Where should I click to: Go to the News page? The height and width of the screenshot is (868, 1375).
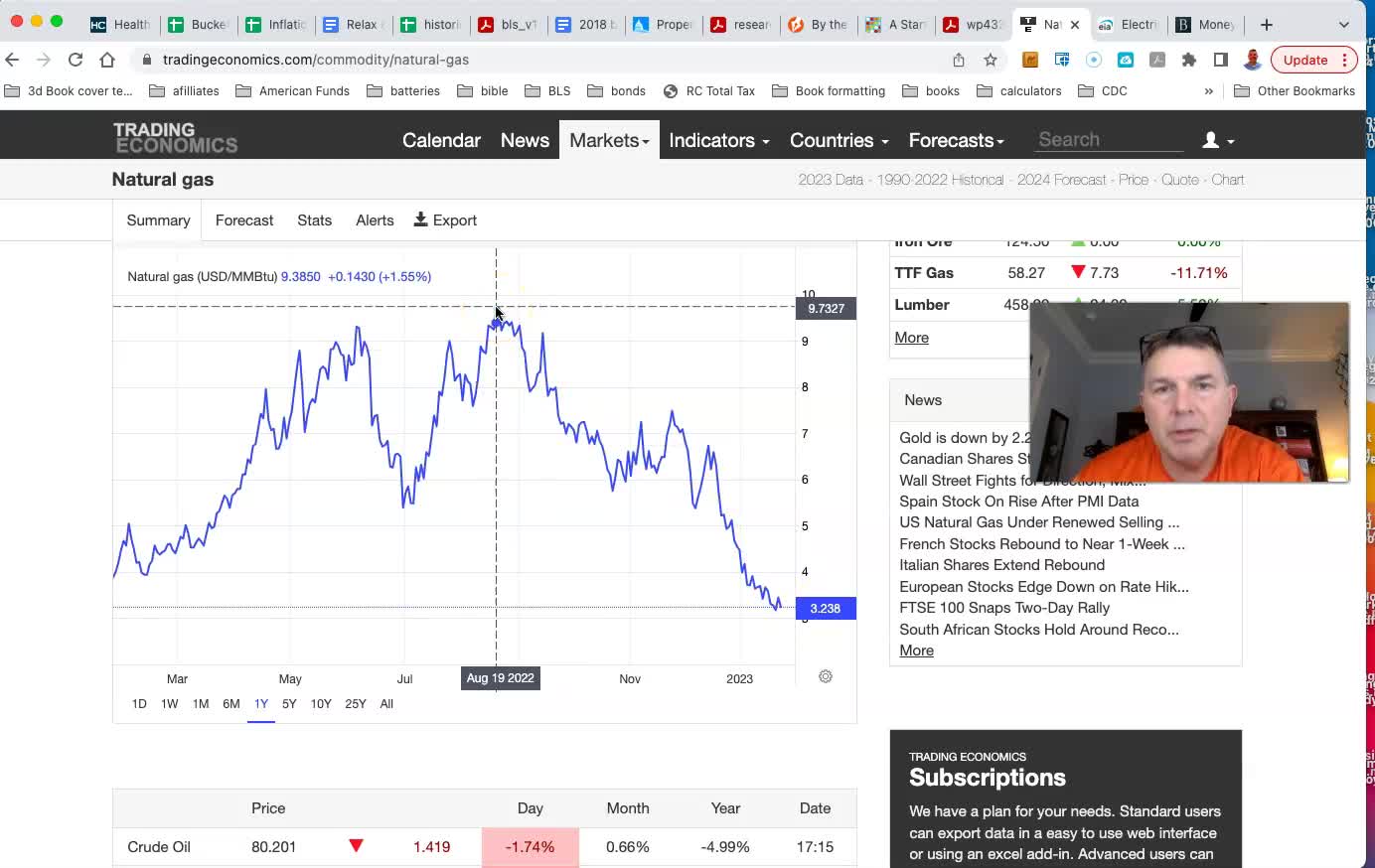pyautogui.click(x=525, y=140)
